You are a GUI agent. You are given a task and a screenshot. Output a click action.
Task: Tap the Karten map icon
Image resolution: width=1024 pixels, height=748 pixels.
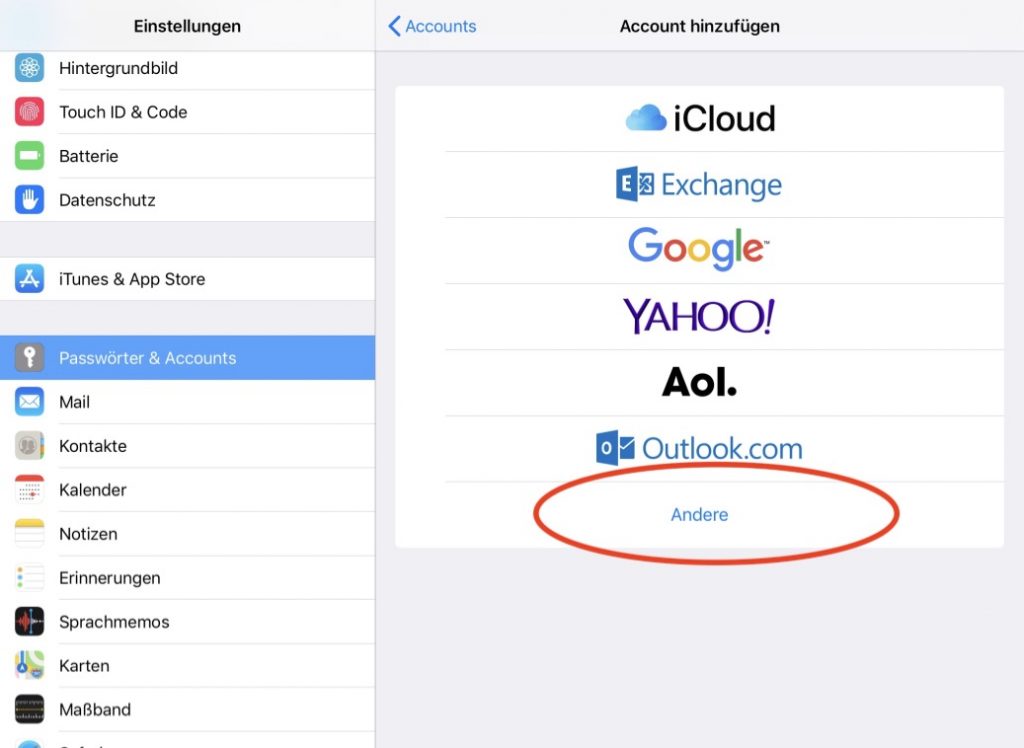29,665
